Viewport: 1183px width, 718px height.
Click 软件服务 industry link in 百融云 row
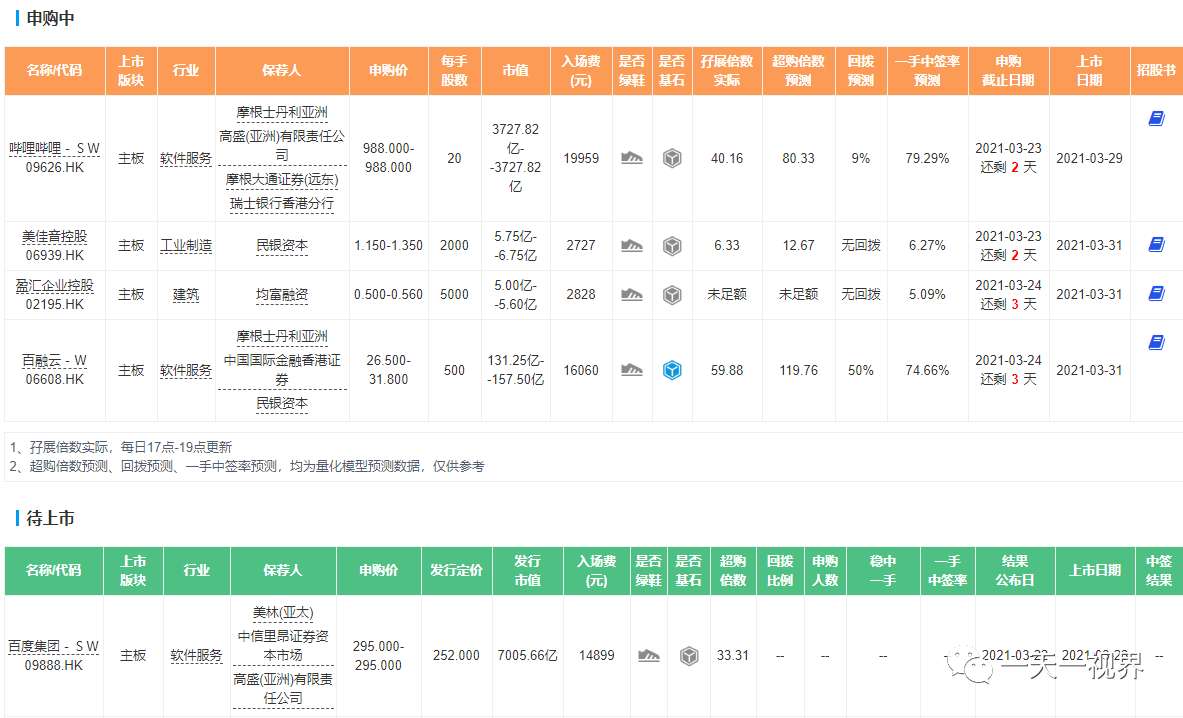click(x=186, y=370)
